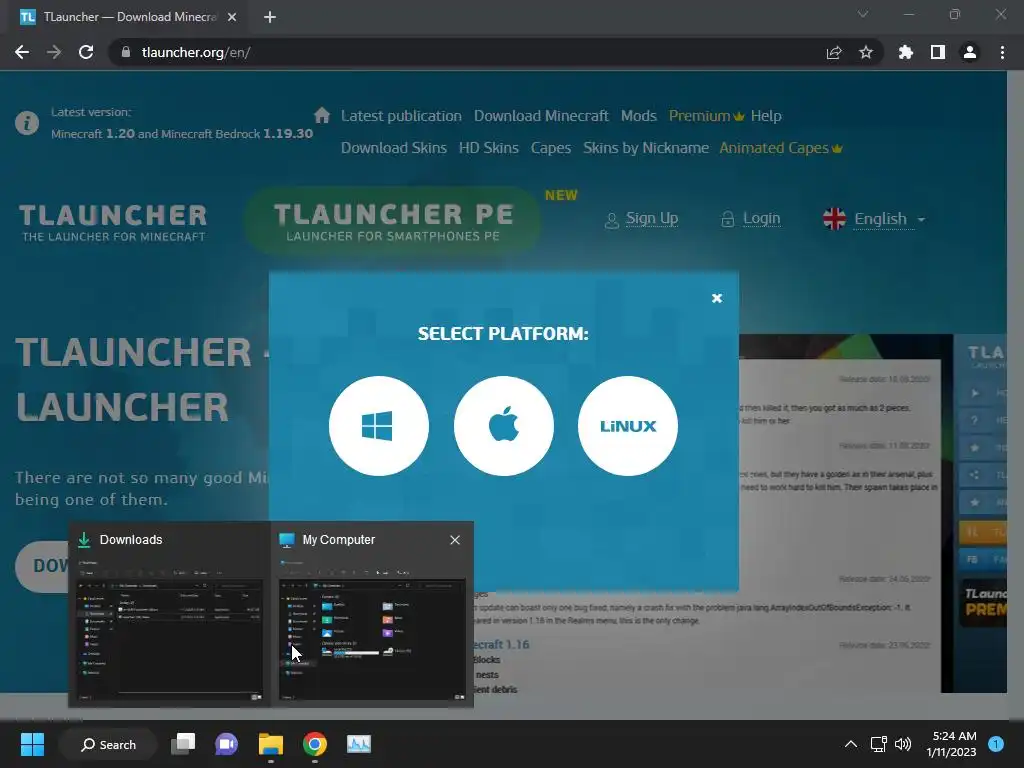The width and height of the screenshot is (1024, 768).
Task: Click the Chrome taskbar icon
Action: click(314, 744)
